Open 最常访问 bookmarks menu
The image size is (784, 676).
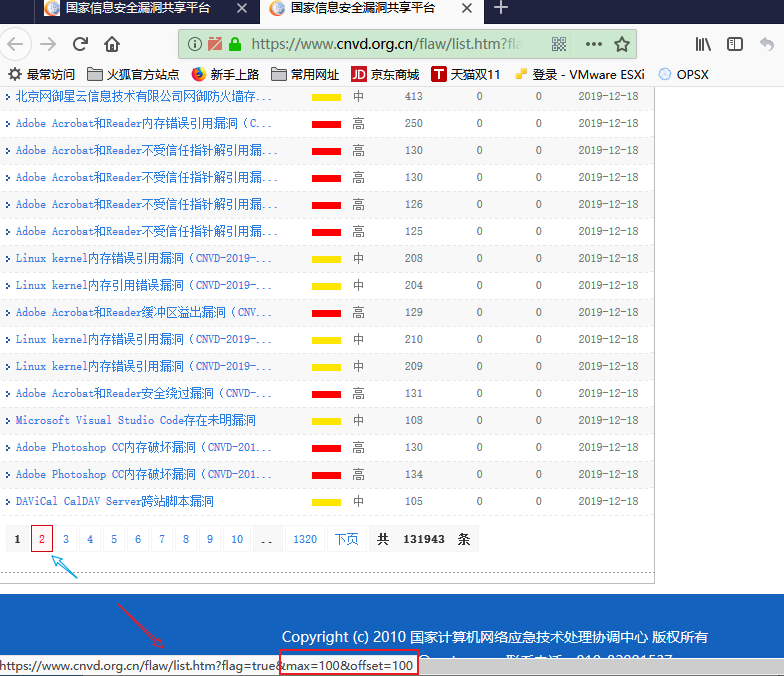coord(42,74)
